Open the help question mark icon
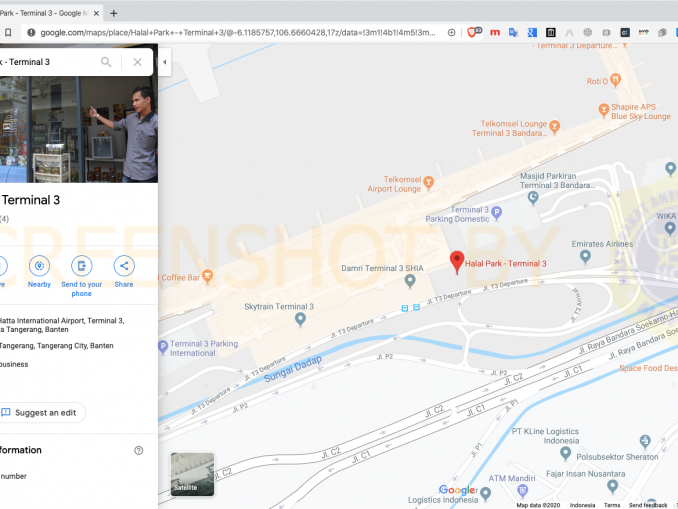 138,450
